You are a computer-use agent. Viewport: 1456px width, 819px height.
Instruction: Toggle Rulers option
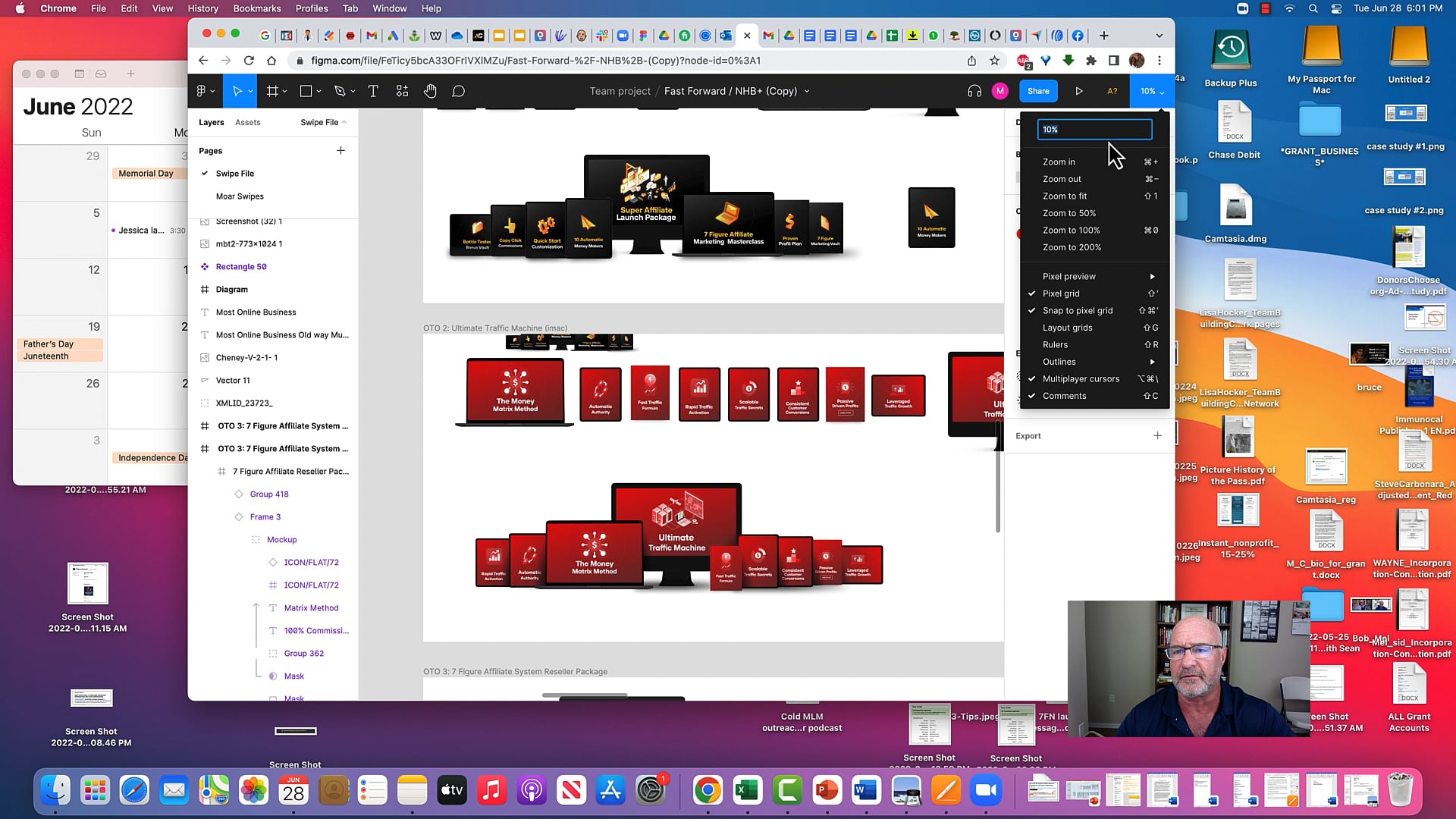(x=1094, y=345)
